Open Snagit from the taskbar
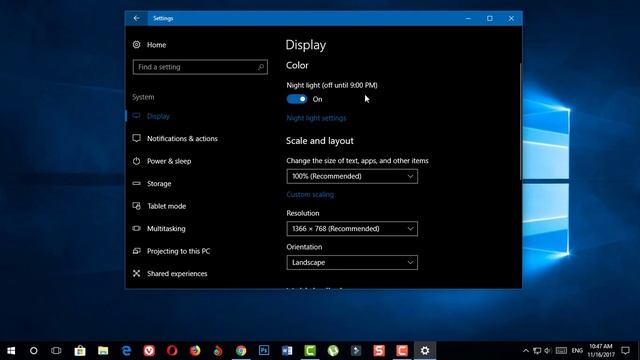 click(379, 351)
